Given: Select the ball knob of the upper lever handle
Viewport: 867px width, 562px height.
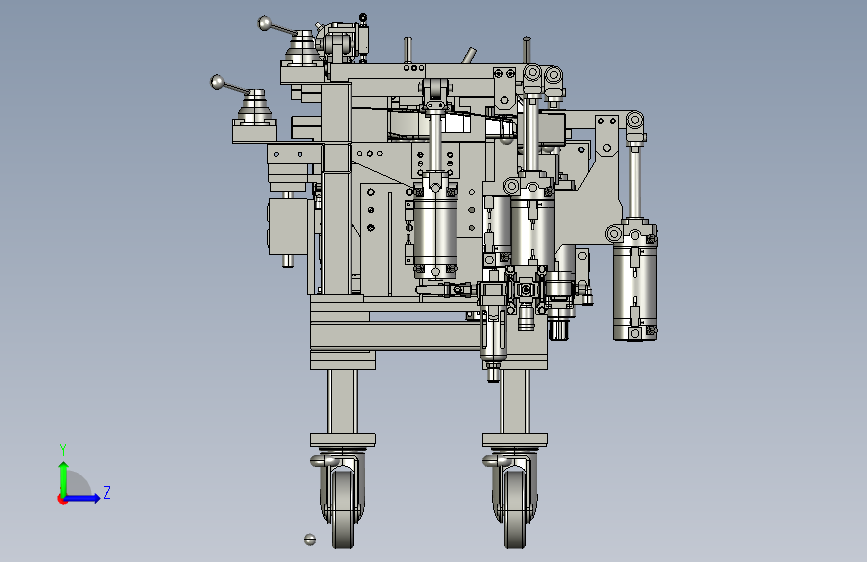Looking at the screenshot, I should pyautogui.click(x=265, y=23).
